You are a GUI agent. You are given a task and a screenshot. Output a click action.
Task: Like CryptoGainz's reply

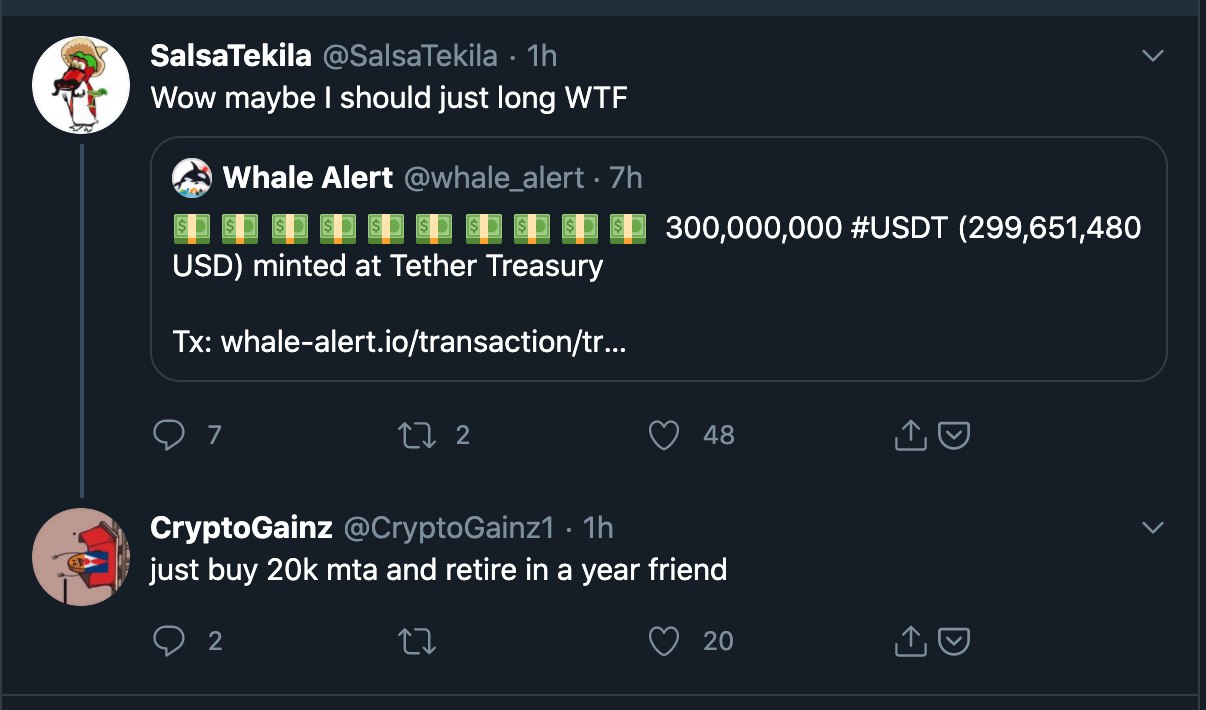(x=665, y=641)
